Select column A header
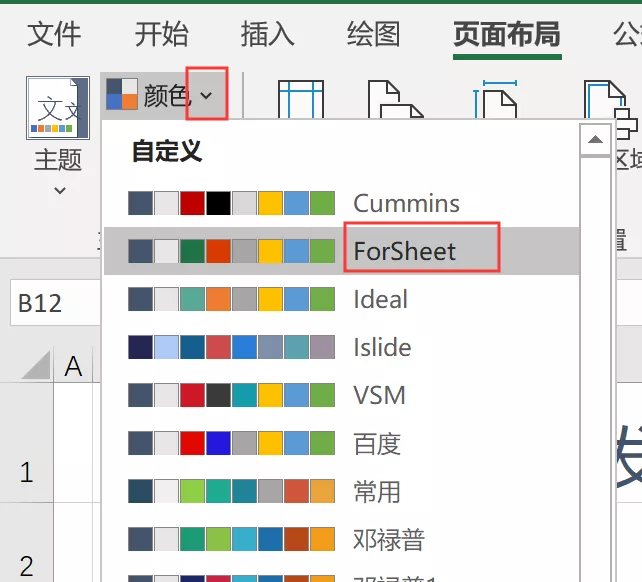 point(74,366)
